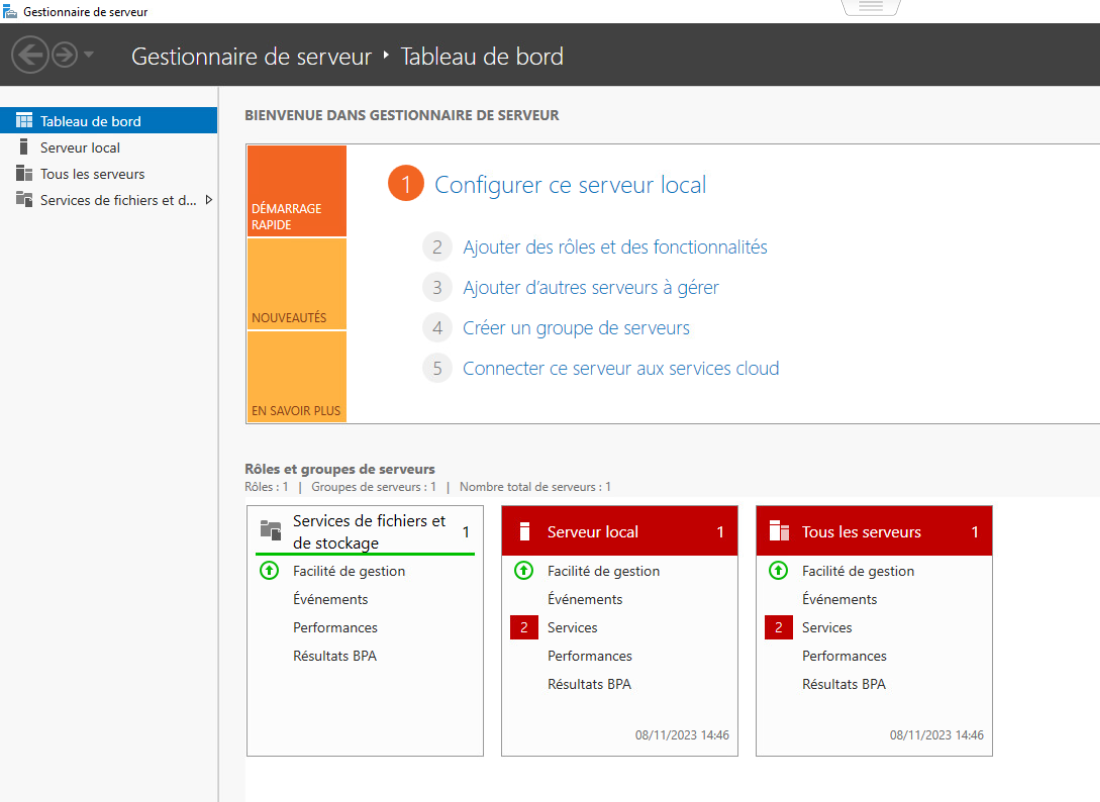This screenshot has width=1100, height=802.
Task: Click the Rôles et groupes de serveurs heading
Action: pyautogui.click(x=340, y=469)
